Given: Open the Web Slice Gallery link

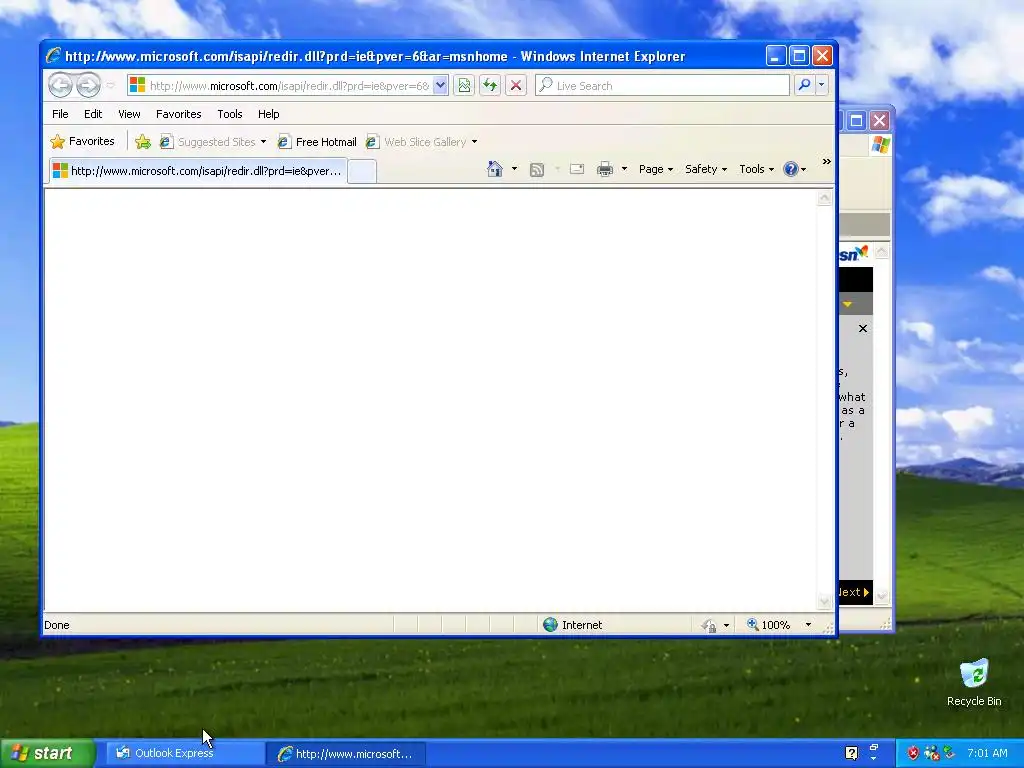Looking at the screenshot, I should tap(417, 142).
